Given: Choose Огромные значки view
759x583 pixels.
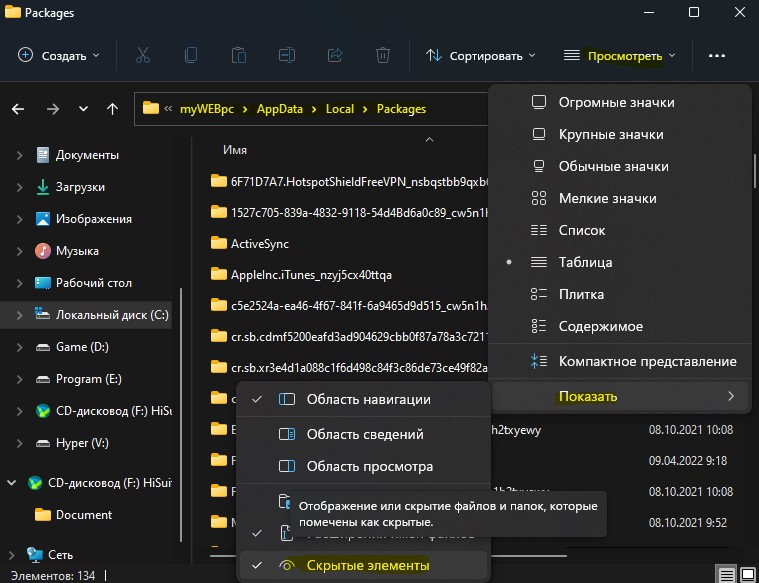Looking at the screenshot, I should pyautogui.click(x=620, y=102).
